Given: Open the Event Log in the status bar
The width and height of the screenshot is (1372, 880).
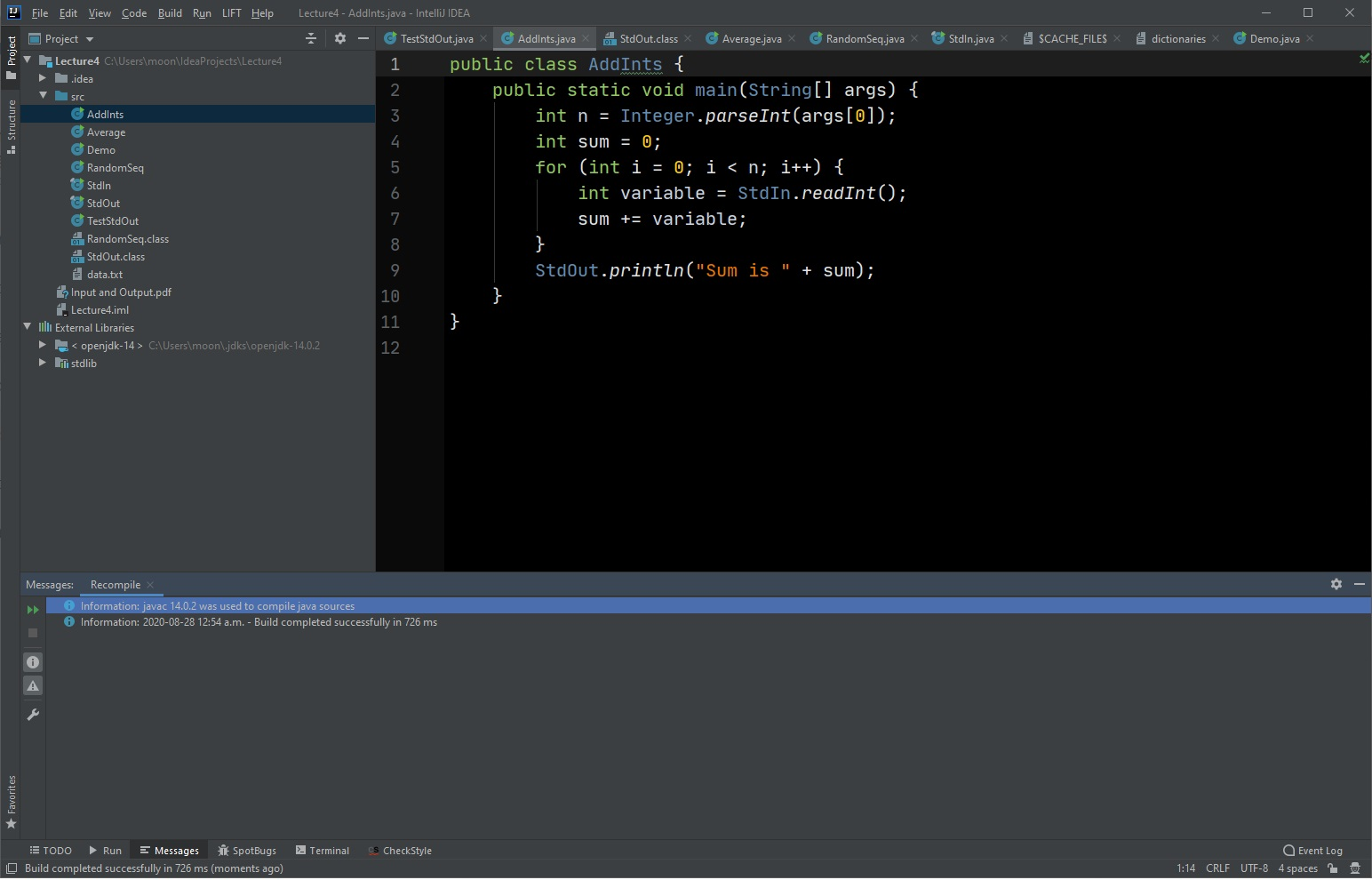Looking at the screenshot, I should click(1312, 851).
